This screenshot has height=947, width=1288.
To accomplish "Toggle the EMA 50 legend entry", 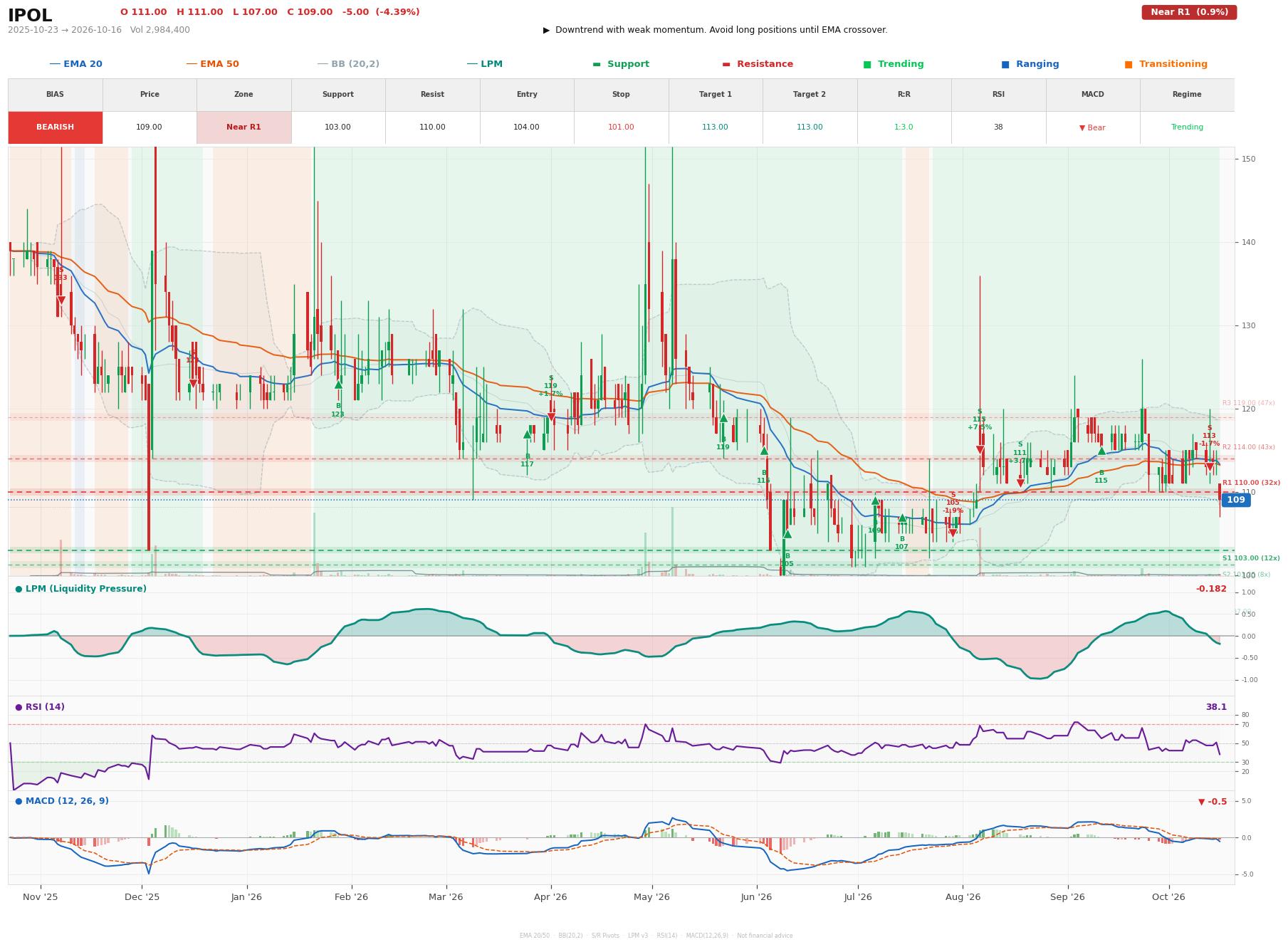I will point(212,64).
